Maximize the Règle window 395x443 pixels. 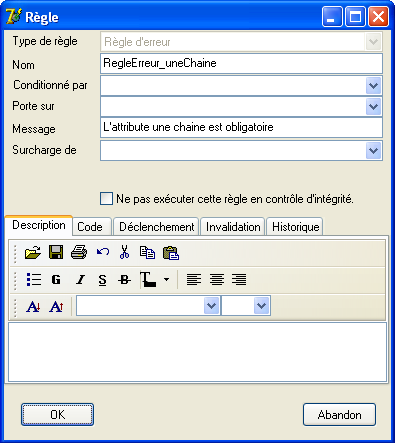coord(355,17)
